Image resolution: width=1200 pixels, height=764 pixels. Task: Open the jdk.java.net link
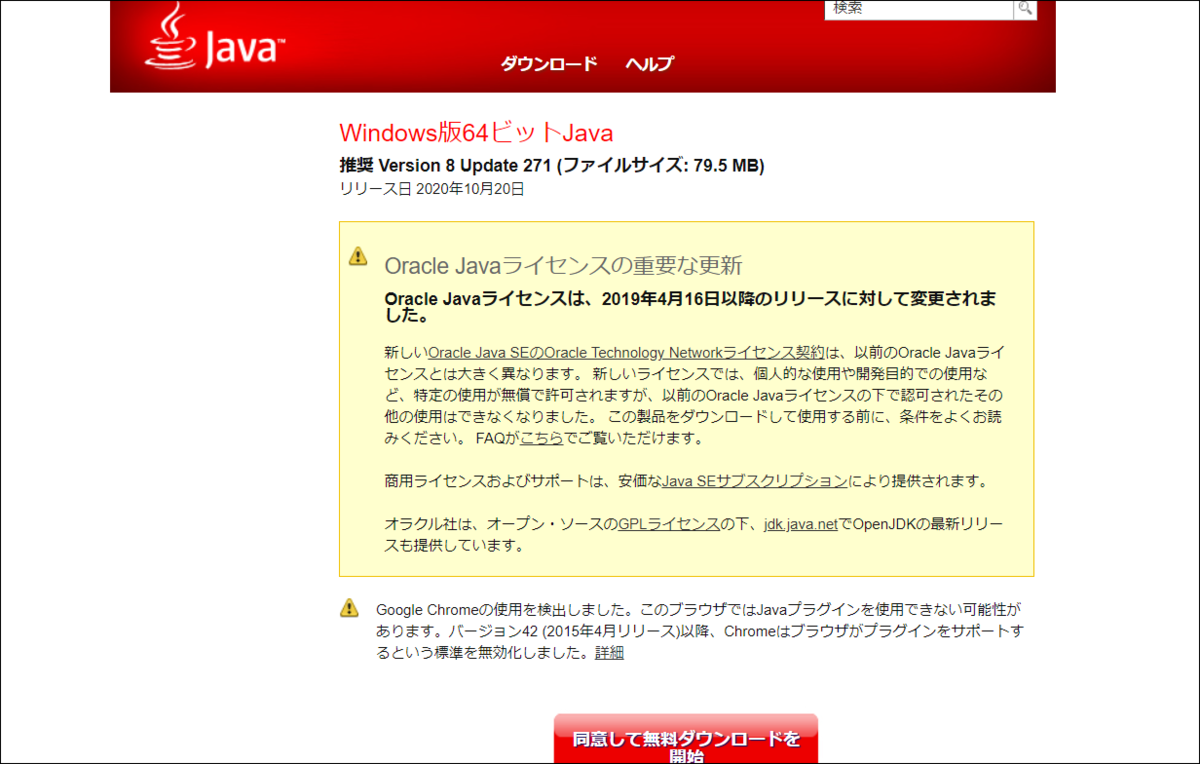tap(800, 524)
